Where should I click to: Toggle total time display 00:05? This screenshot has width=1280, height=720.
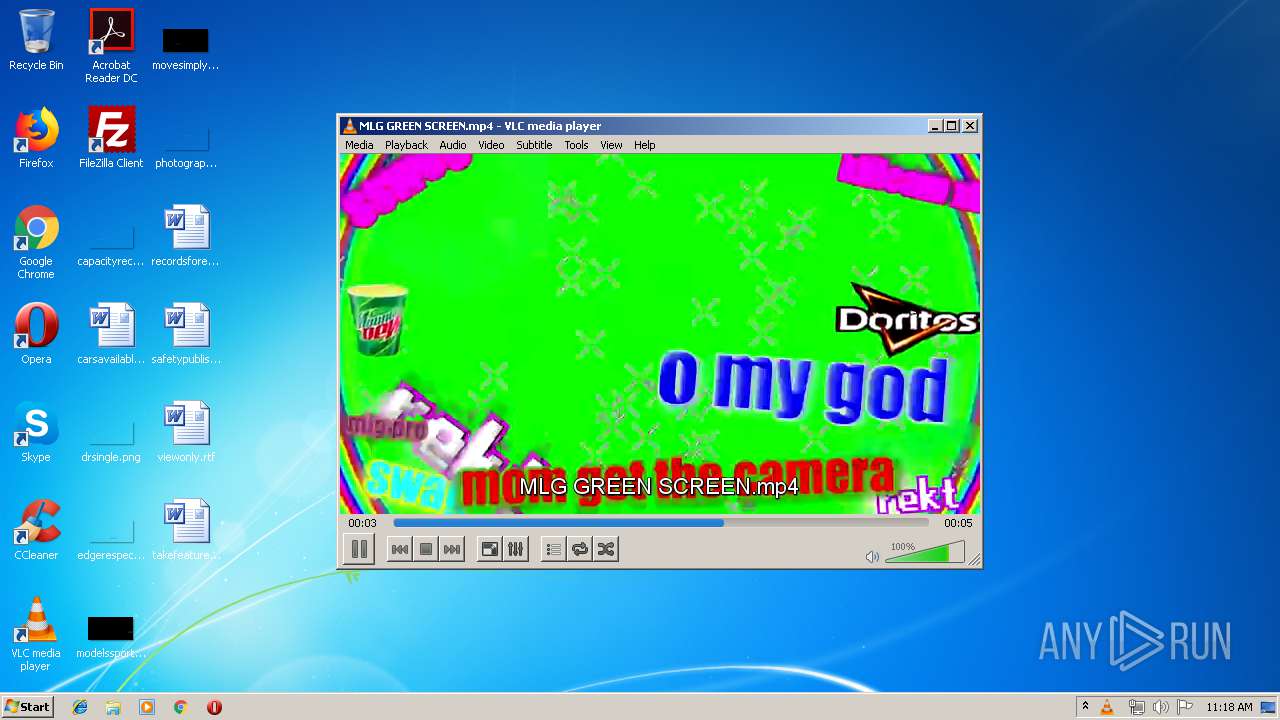coord(958,523)
